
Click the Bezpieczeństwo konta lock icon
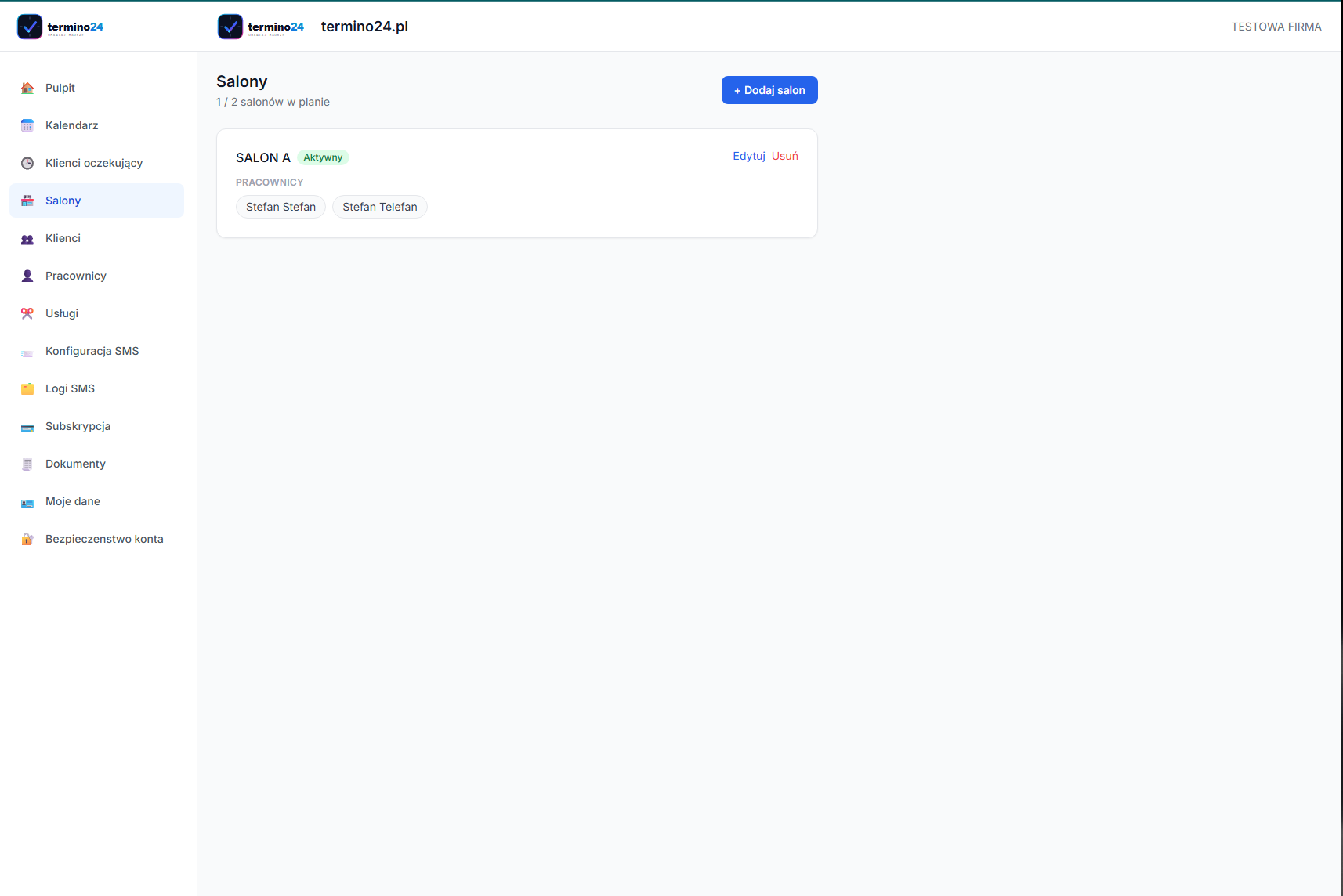click(x=27, y=539)
